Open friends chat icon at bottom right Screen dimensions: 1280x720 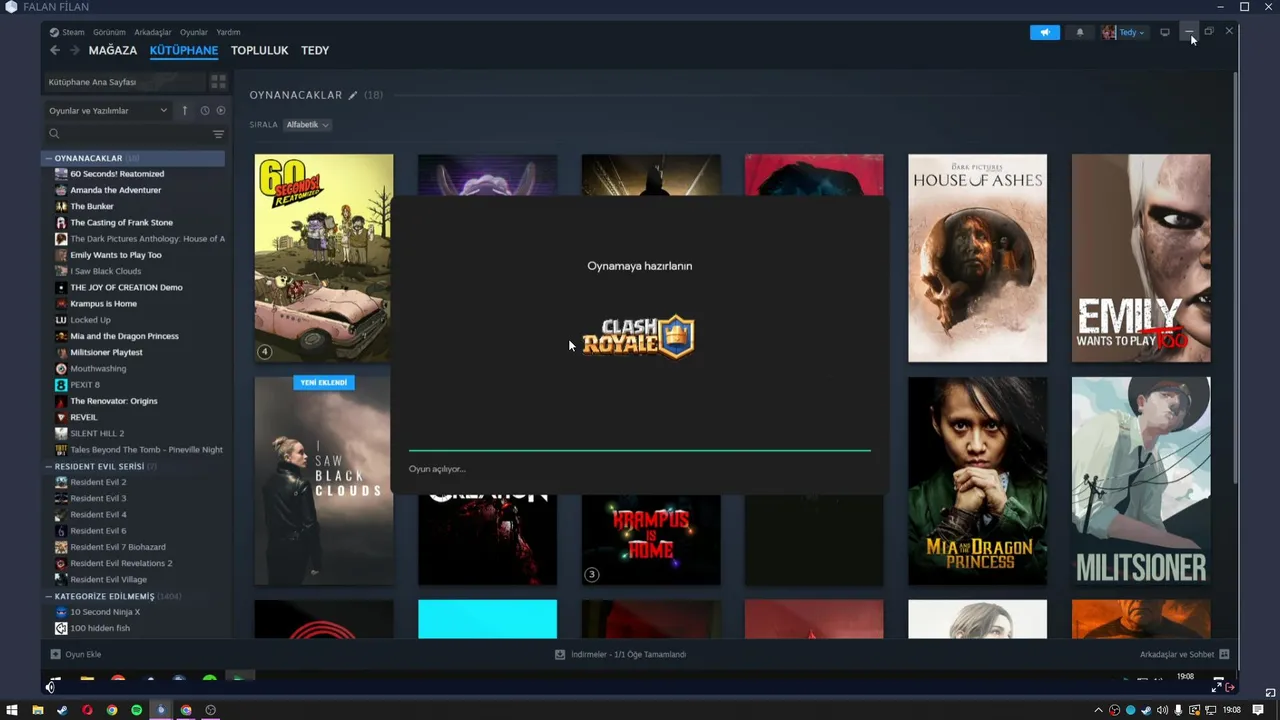[x=1224, y=654]
